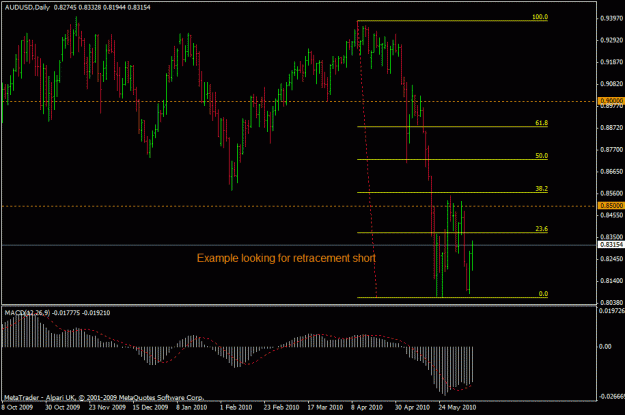The height and width of the screenshot is (415, 625).
Task: Click the 8 Jan 2010 date label
Action: pyautogui.click(x=192, y=407)
